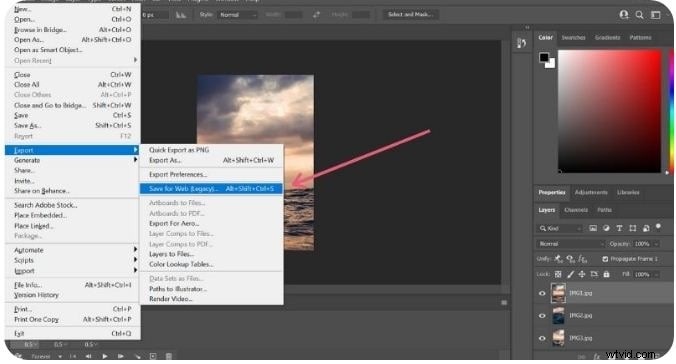
Task: Jump to the first frame in the timeline
Action: coord(73,356)
